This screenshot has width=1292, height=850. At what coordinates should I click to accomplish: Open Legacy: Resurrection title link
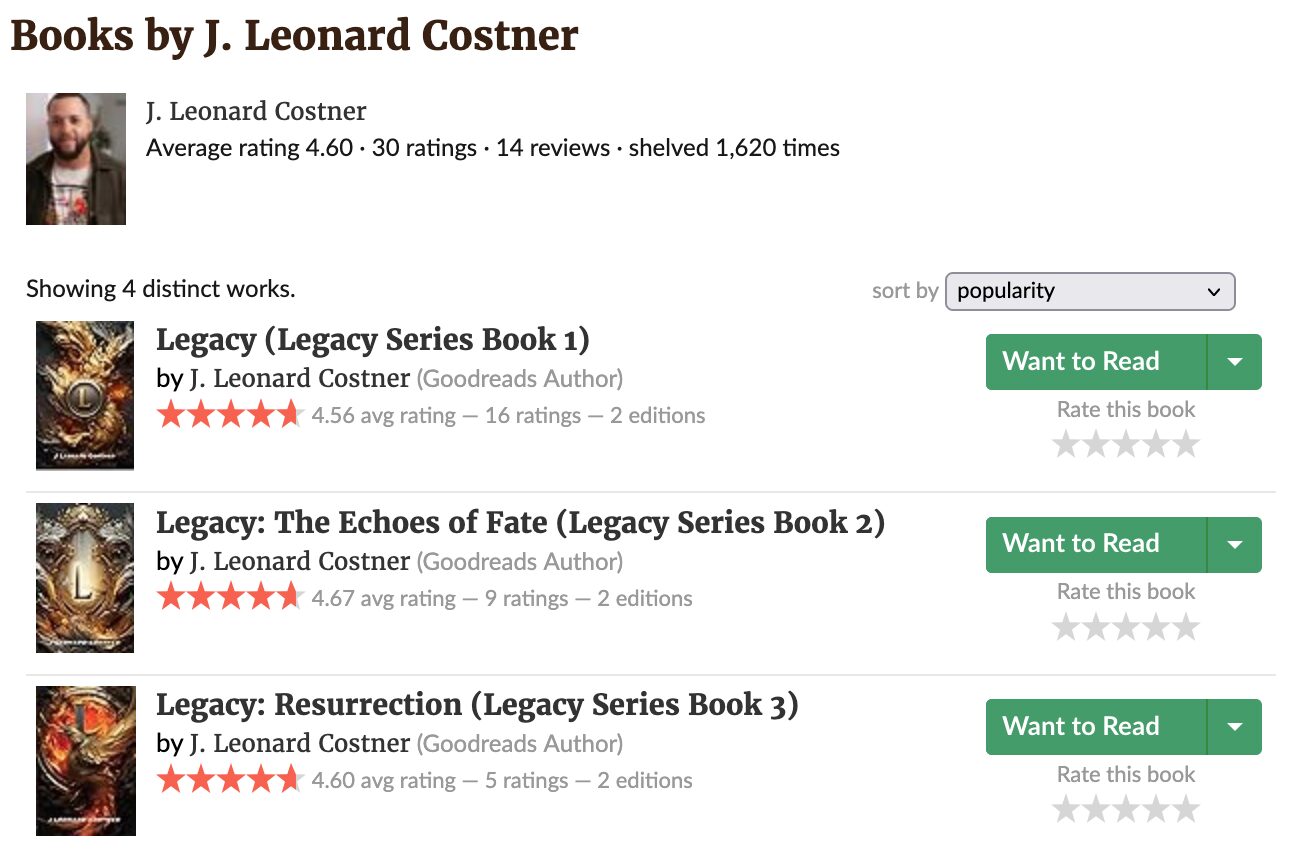pyautogui.click(x=477, y=705)
